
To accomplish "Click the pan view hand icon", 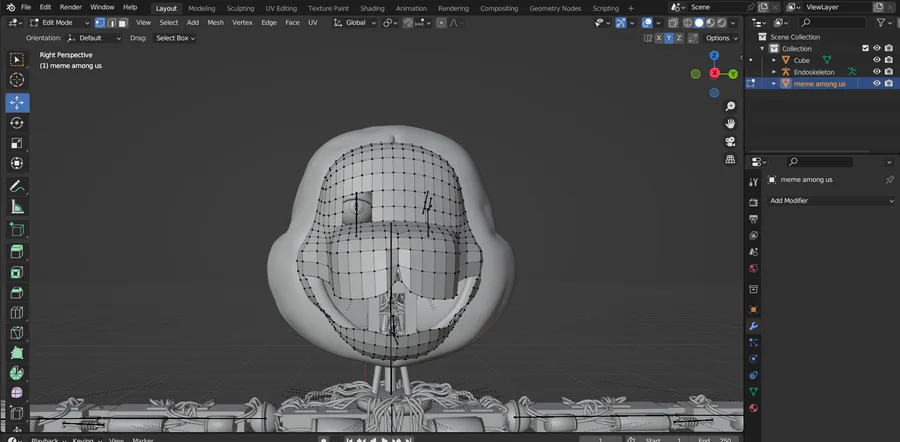I will pyautogui.click(x=730, y=124).
